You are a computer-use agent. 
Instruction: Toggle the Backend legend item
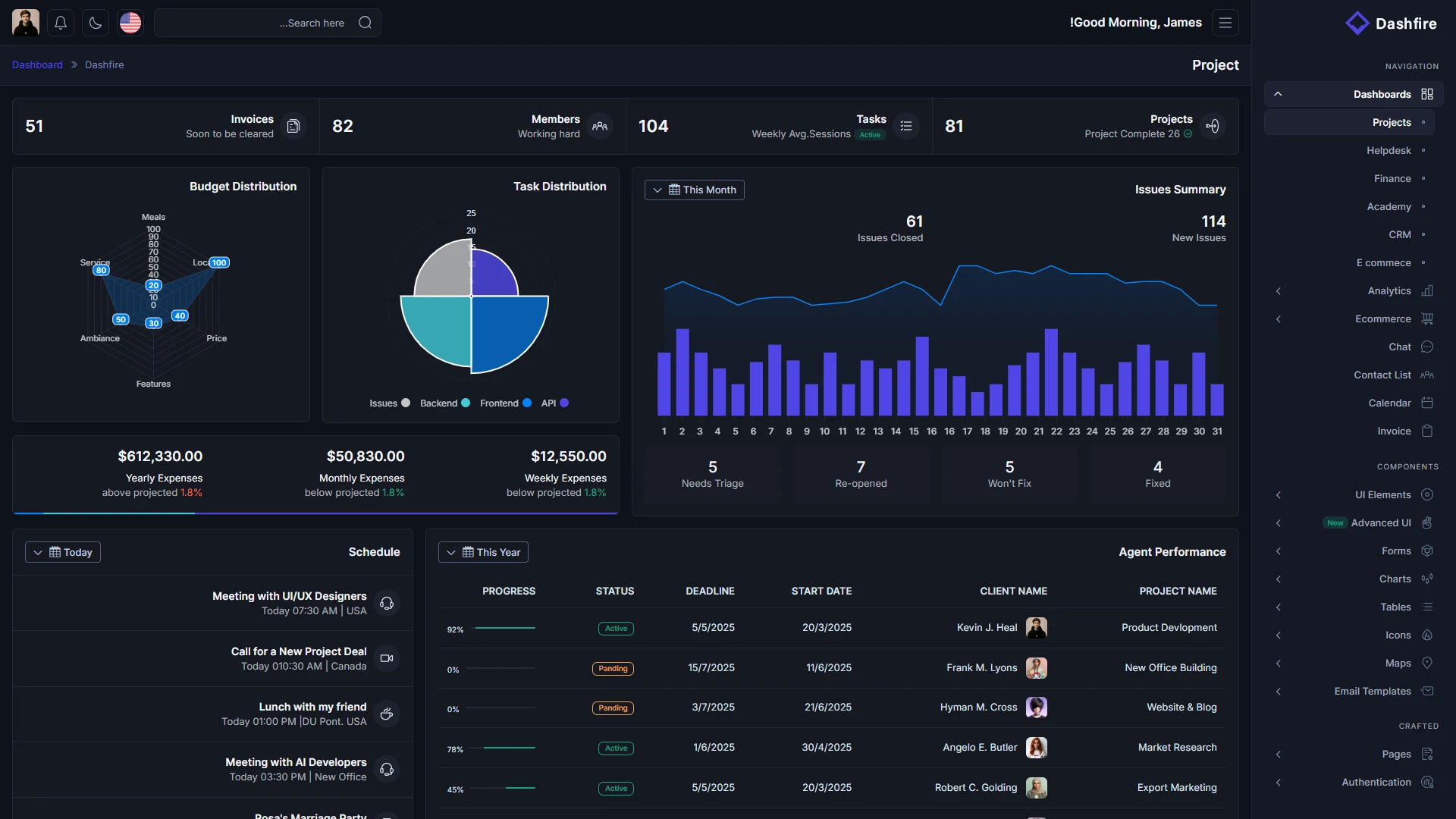[x=445, y=403]
